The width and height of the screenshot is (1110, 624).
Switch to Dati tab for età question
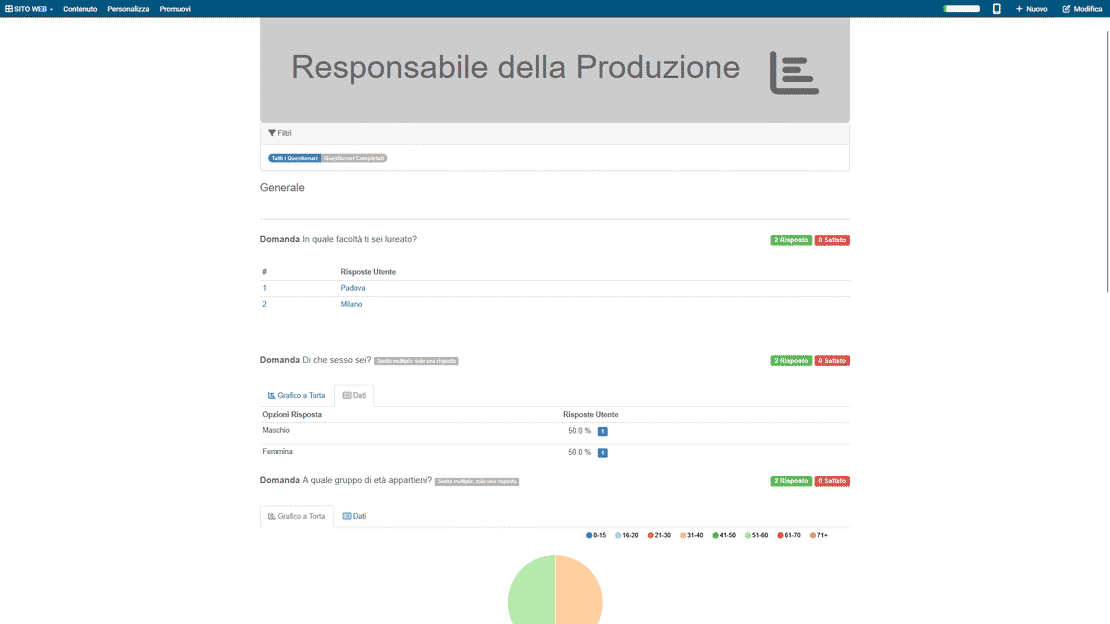[354, 516]
